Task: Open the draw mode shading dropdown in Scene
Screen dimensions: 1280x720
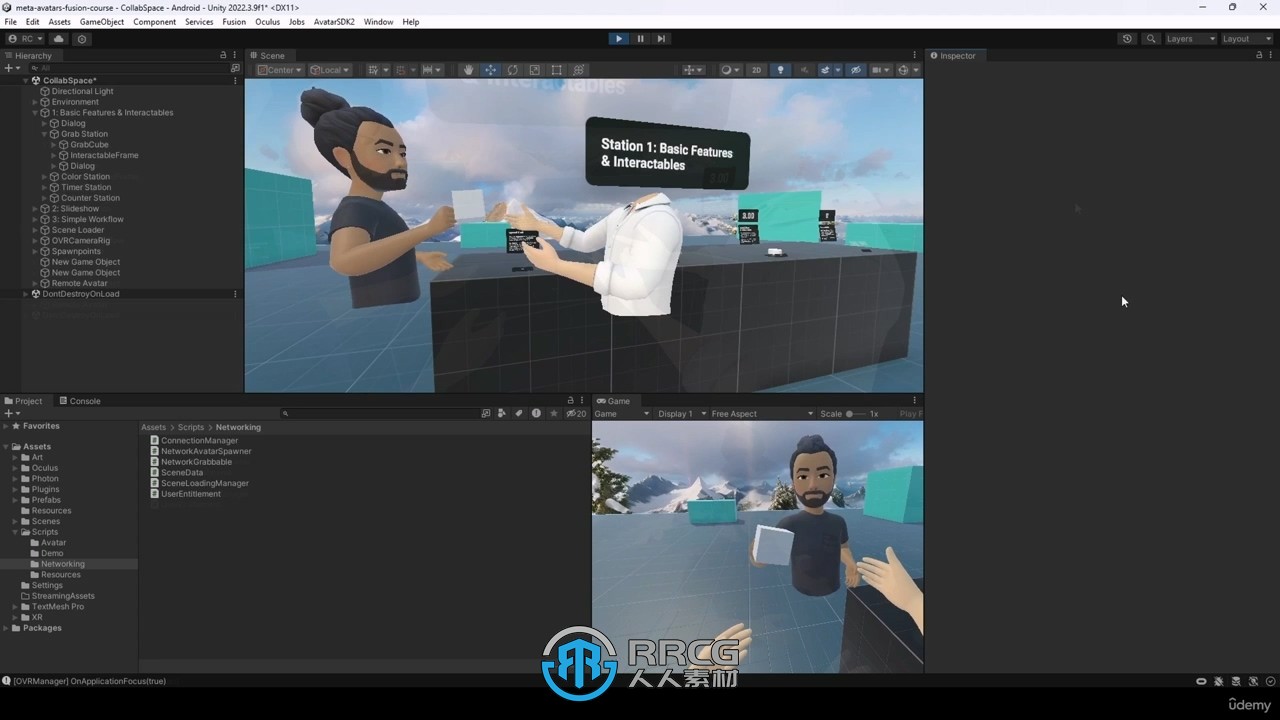Action: (x=730, y=70)
